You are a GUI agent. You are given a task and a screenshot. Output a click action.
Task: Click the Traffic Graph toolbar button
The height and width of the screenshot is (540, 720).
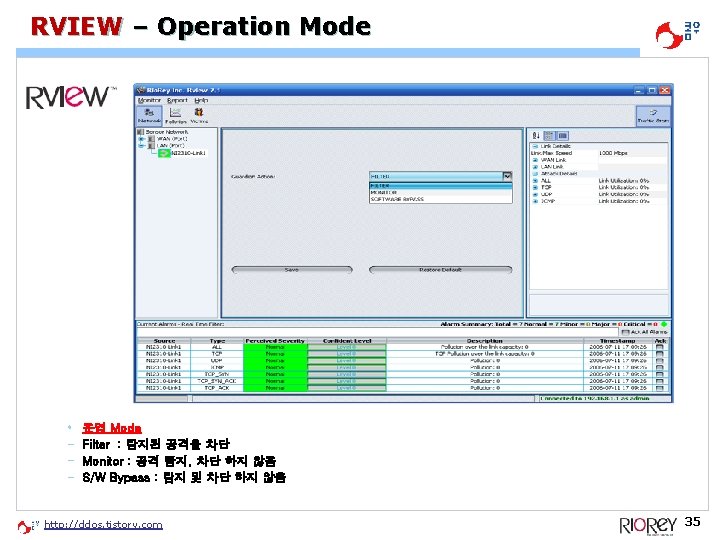(x=653, y=115)
